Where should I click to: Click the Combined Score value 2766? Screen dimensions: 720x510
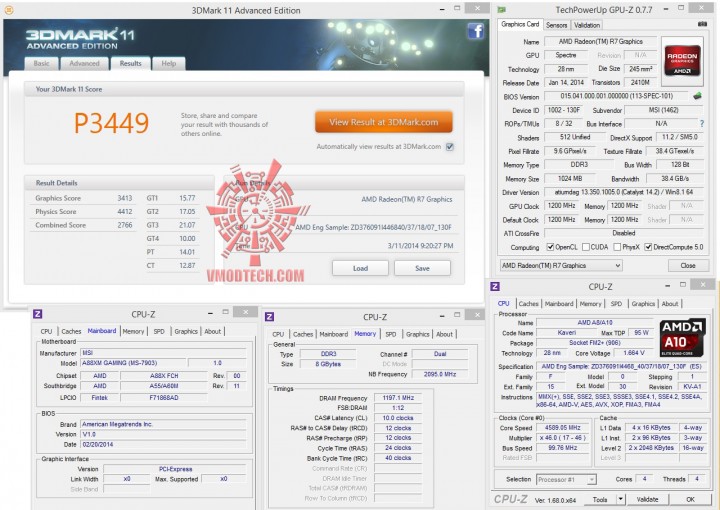point(124,225)
